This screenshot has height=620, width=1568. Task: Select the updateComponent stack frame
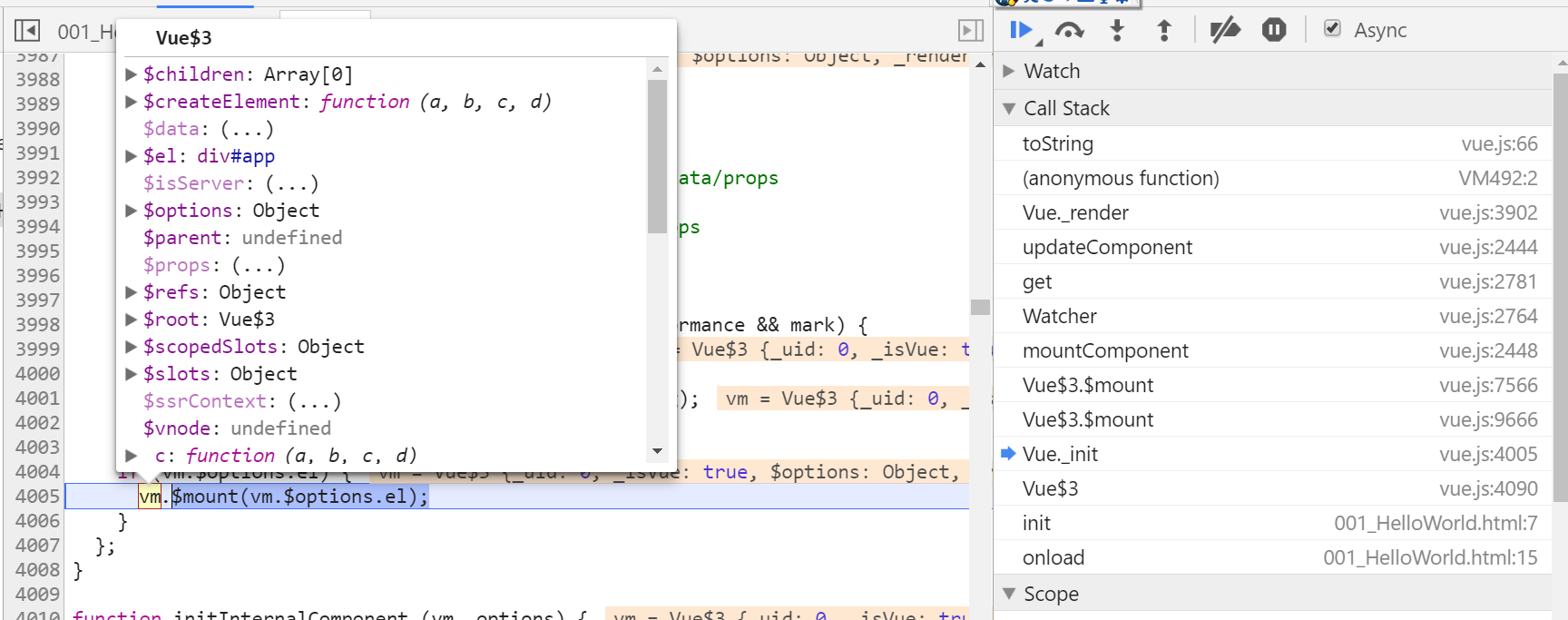pyautogui.click(x=1273, y=247)
